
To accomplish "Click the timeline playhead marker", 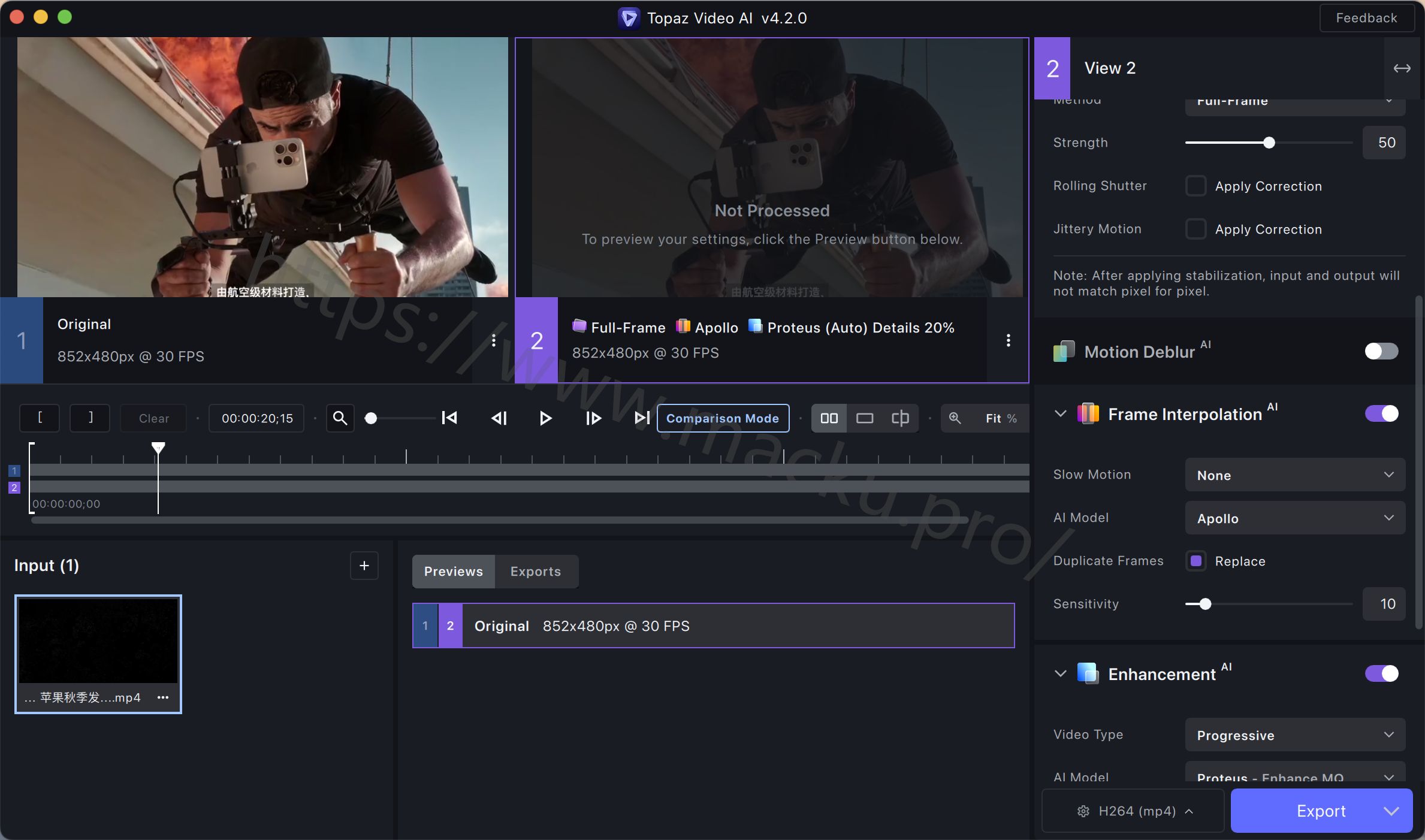I will click(x=158, y=448).
